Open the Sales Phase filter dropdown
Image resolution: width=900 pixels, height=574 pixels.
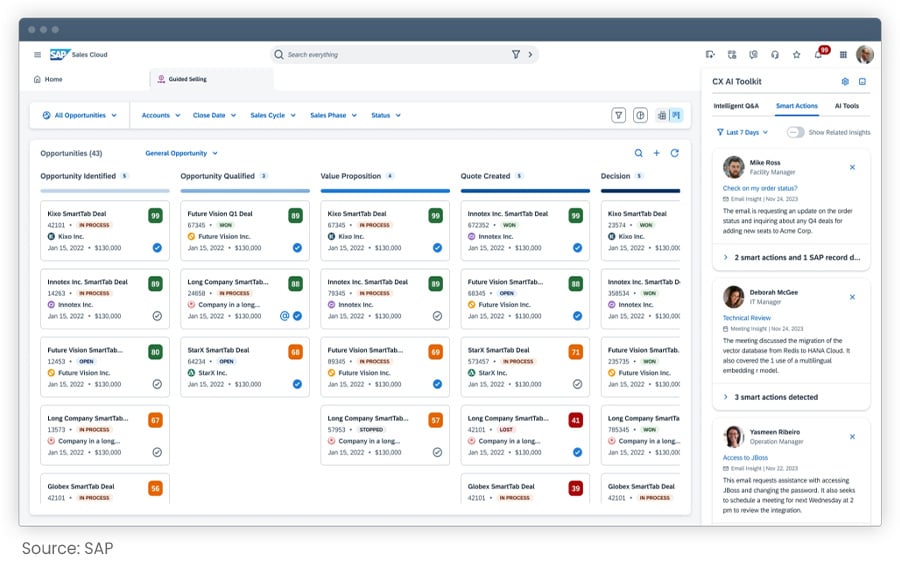click(x=333, y=115)
